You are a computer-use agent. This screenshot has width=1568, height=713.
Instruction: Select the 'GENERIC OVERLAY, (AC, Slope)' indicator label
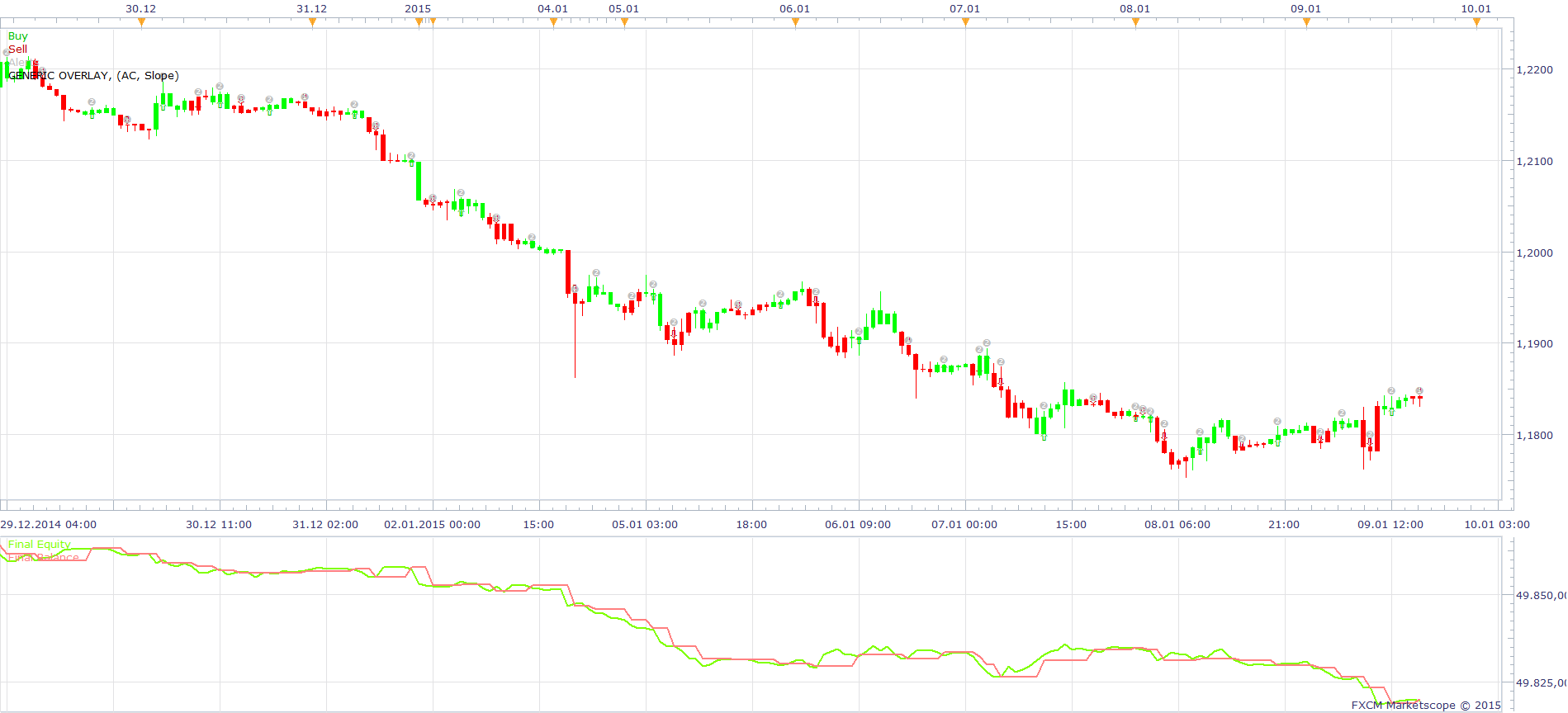(x=93, y=75)
